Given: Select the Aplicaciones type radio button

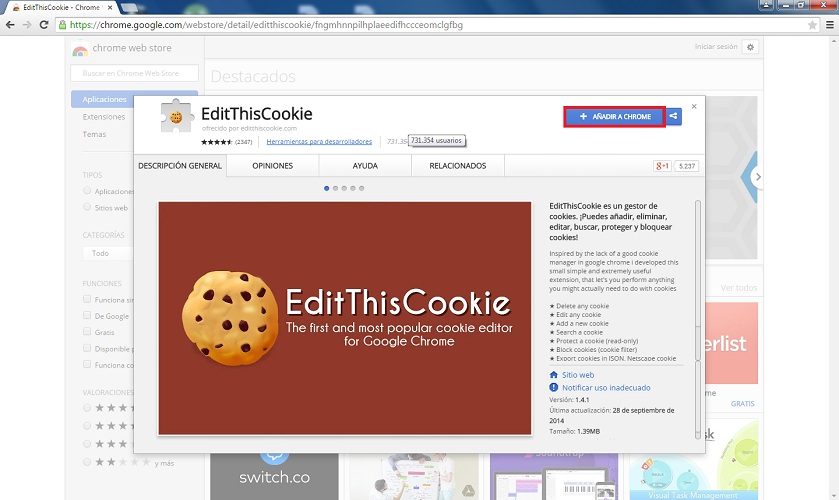Looking at the screenshot, I should coord(87,191).
